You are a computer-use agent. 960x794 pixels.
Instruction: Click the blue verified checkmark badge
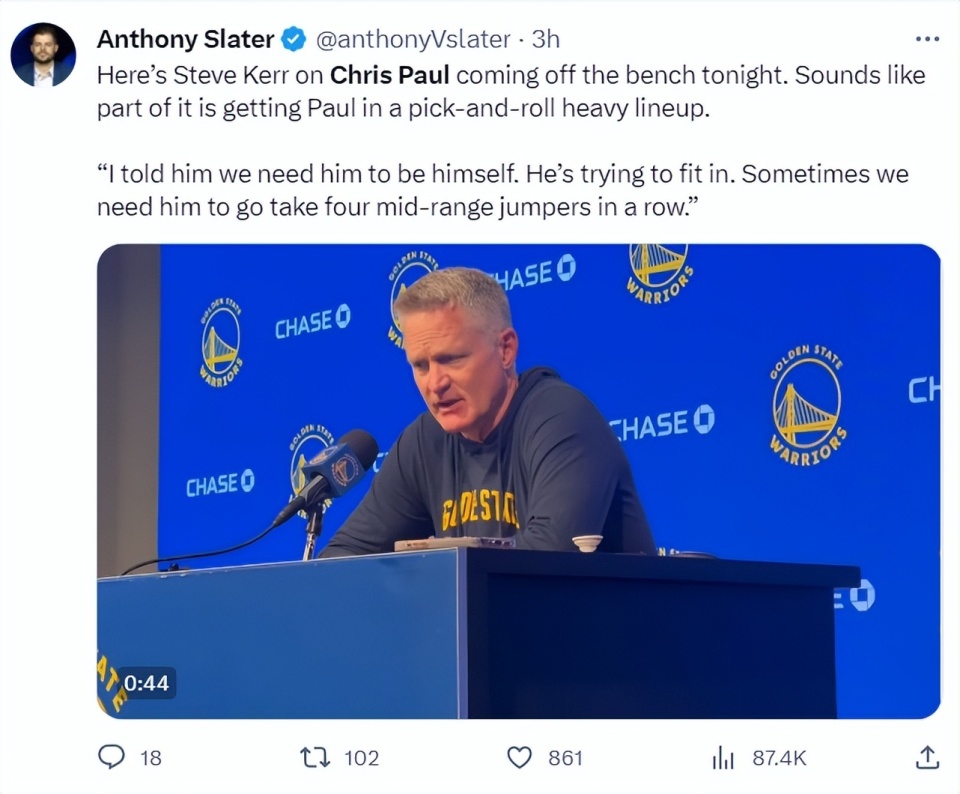[x=293, y=40]
